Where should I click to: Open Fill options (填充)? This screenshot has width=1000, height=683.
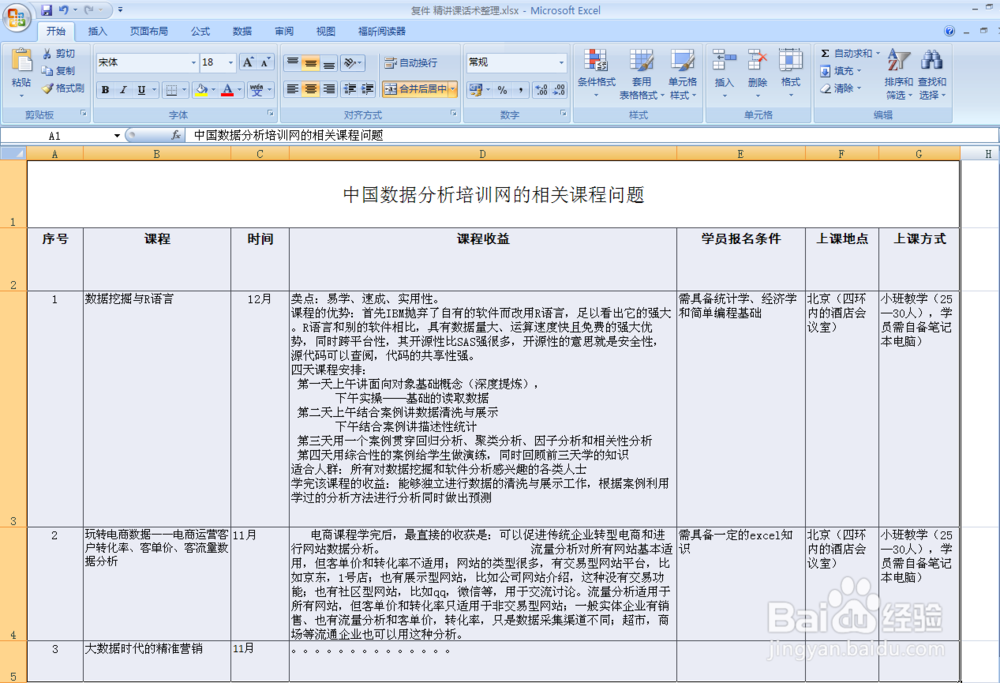tap(841, 71)
